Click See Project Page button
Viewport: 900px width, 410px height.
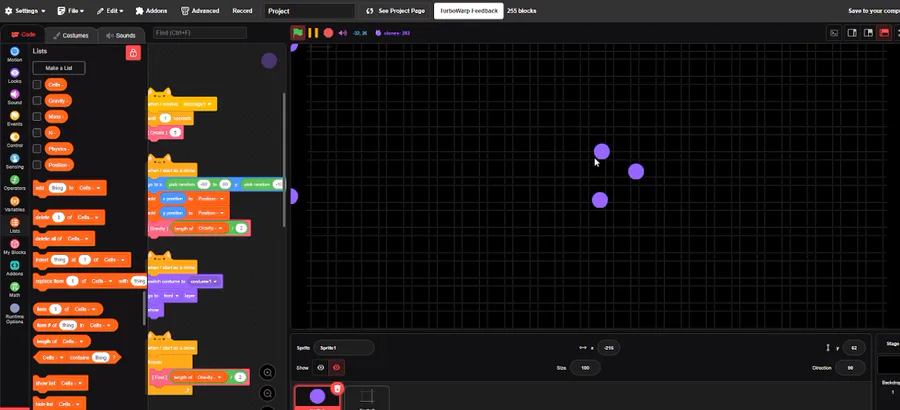click(x=395, y=11)
